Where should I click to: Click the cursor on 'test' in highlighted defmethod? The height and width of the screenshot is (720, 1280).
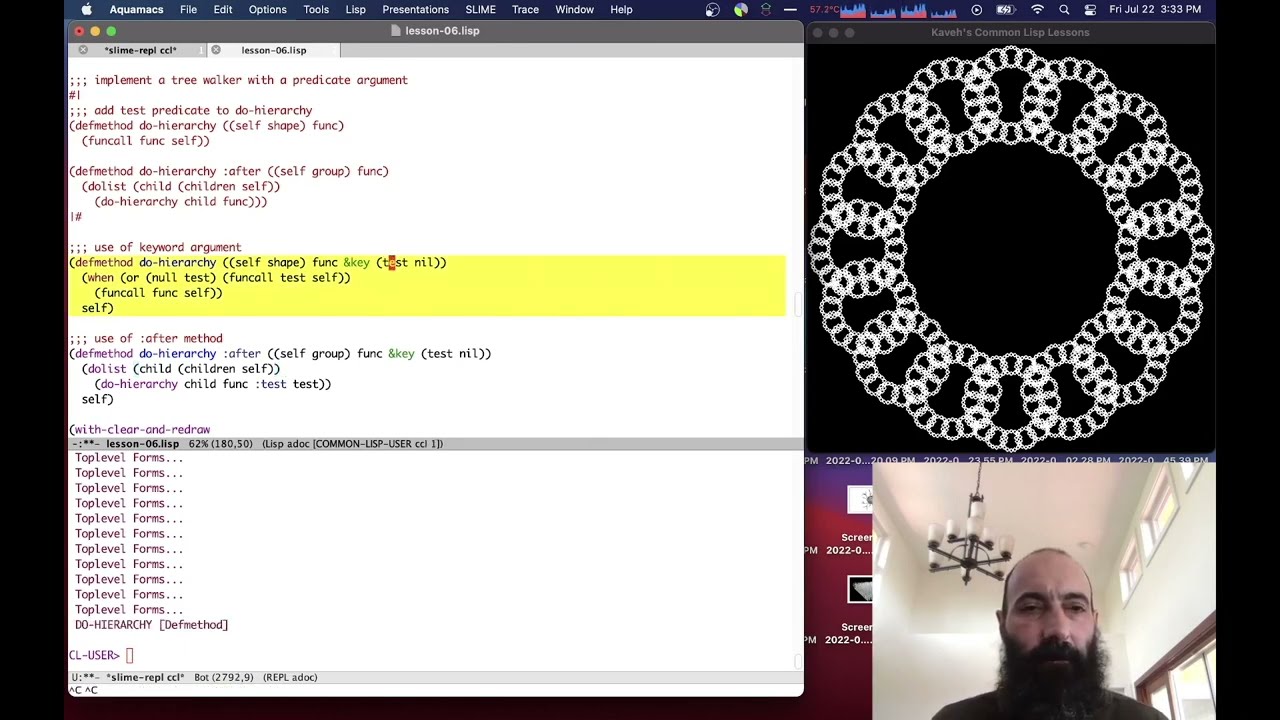394,262
